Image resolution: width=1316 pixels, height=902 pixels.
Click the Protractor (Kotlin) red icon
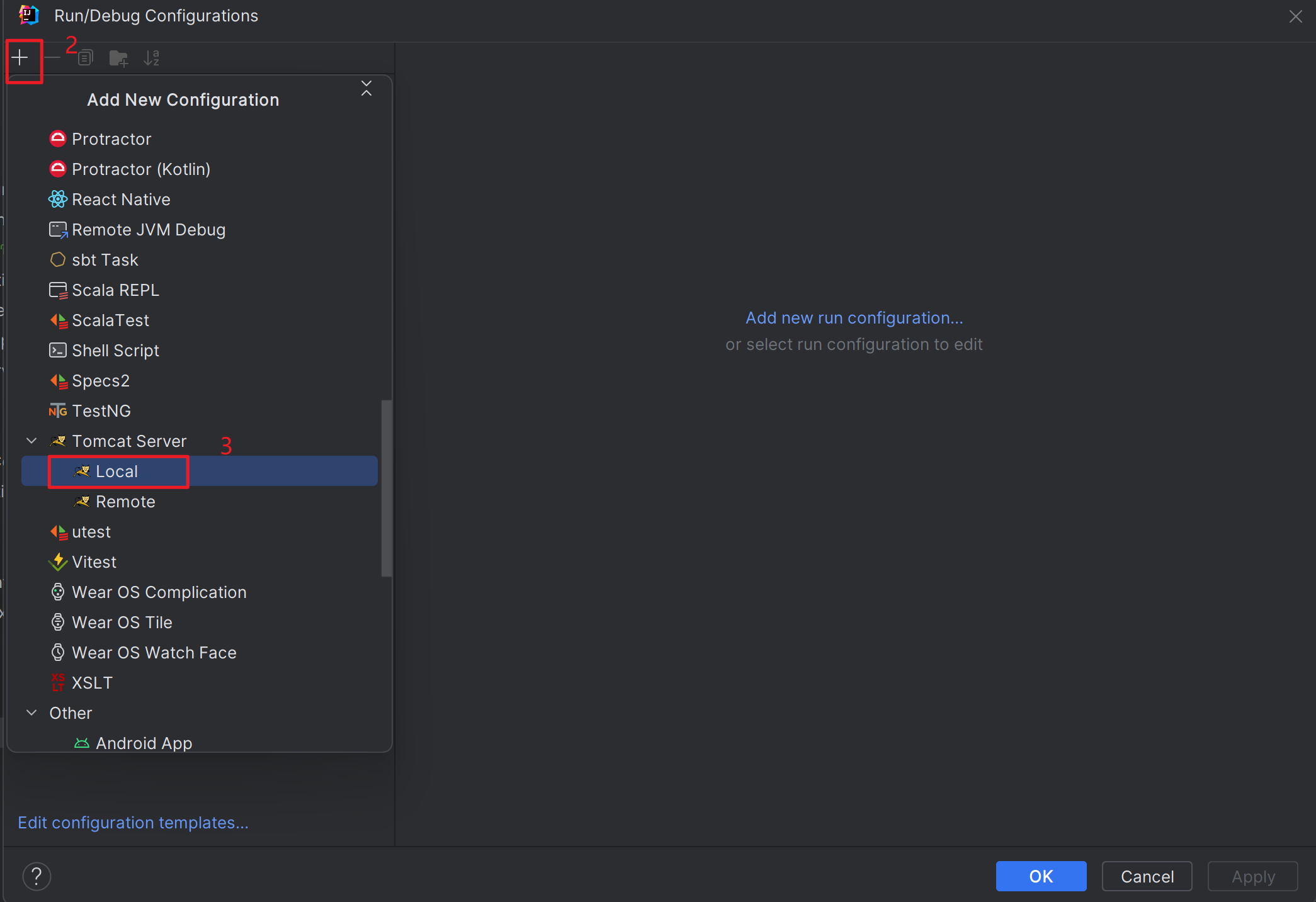click(58, 169)
